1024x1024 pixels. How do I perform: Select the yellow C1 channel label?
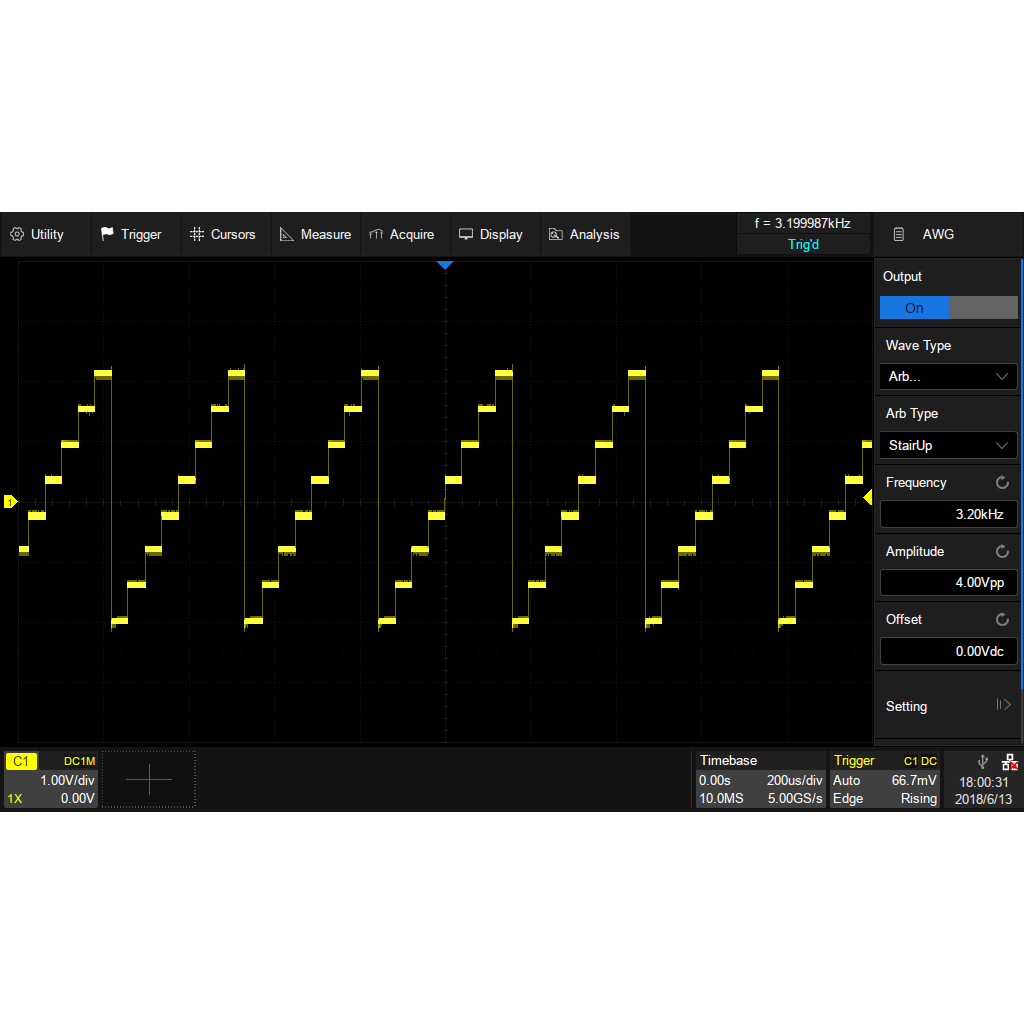[x=21, y=762]
